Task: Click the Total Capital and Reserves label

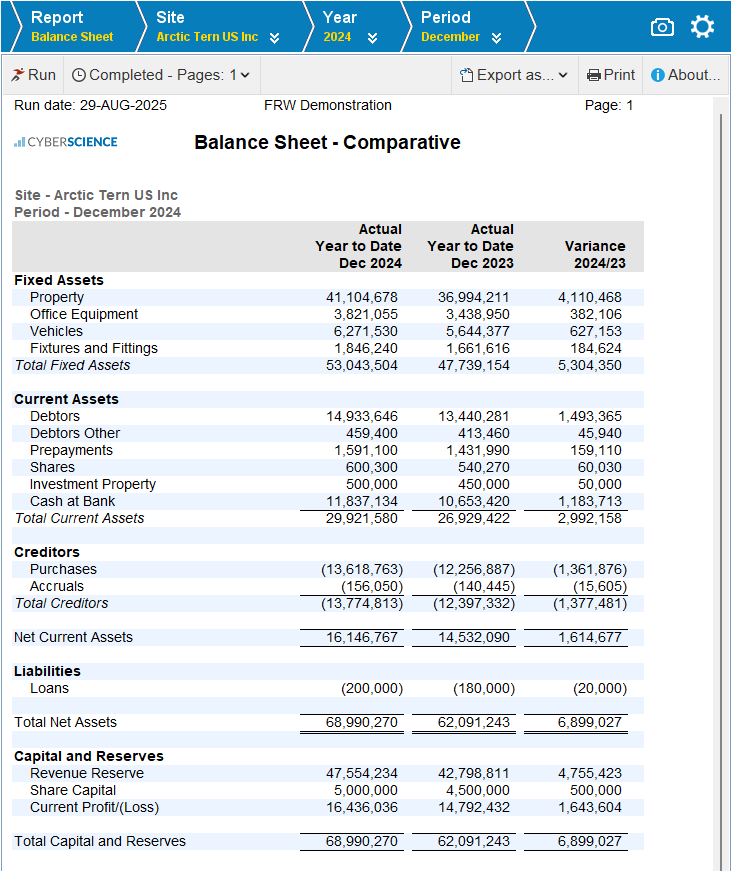Action: 100,841
